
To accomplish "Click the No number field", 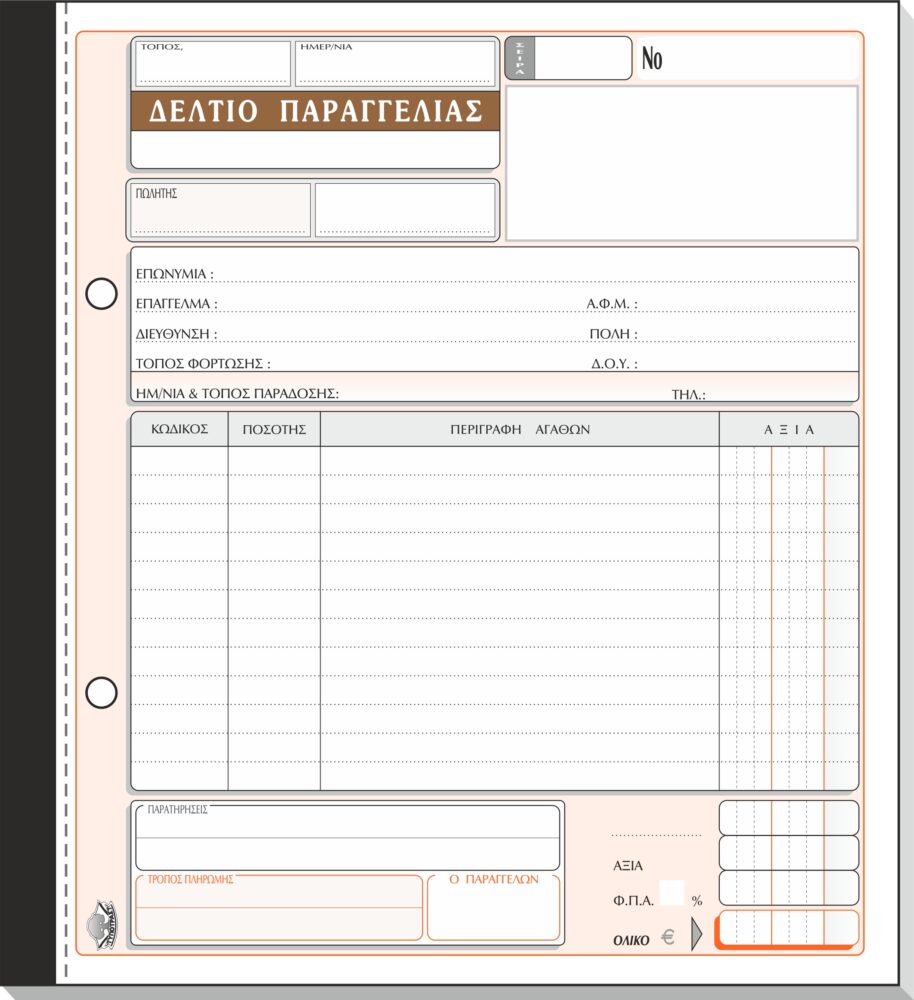I will pos(748,58).
